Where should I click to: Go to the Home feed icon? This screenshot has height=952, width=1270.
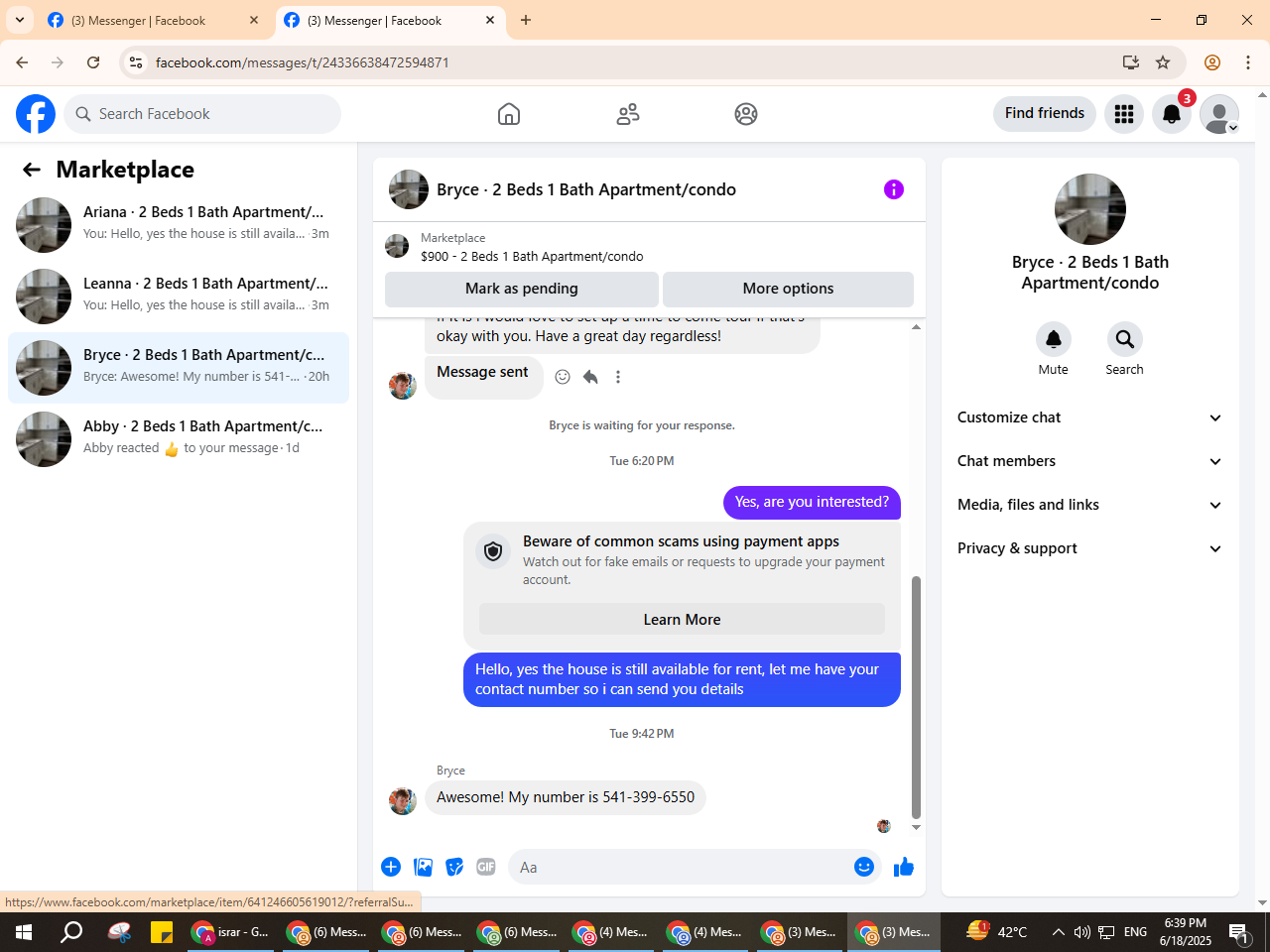509,114
